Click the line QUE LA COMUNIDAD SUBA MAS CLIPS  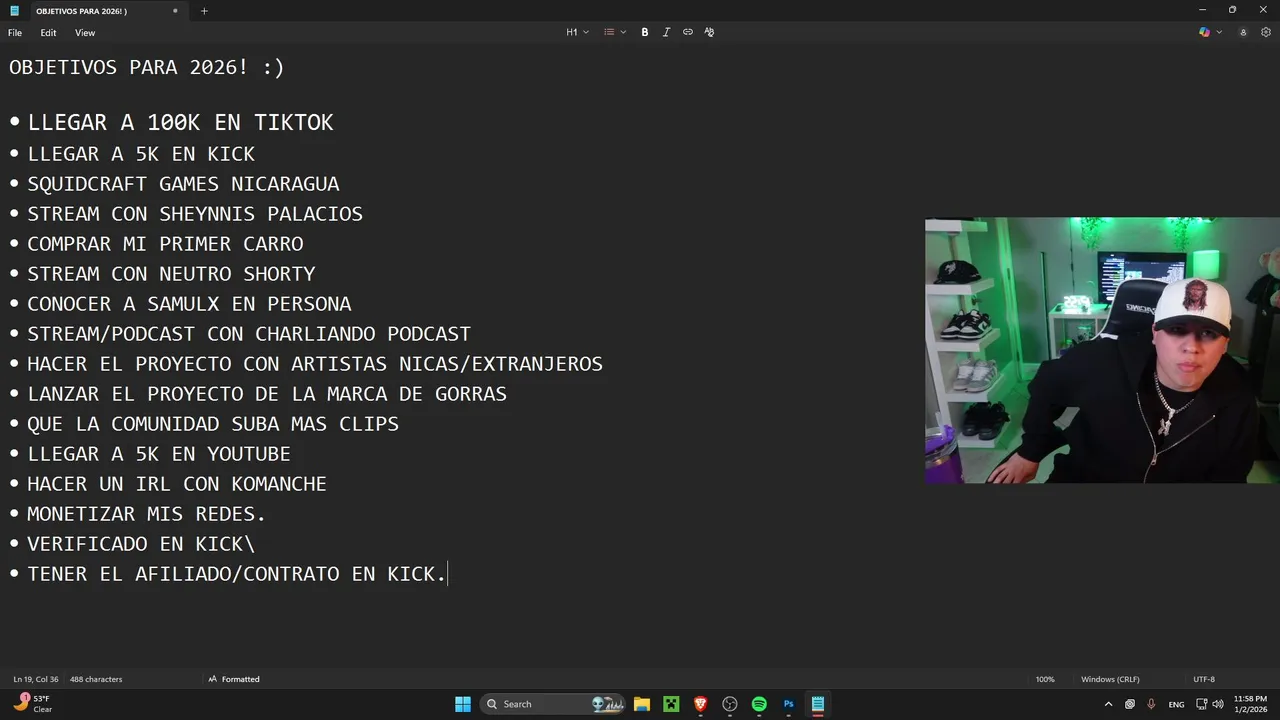click(x=213, y=424)
